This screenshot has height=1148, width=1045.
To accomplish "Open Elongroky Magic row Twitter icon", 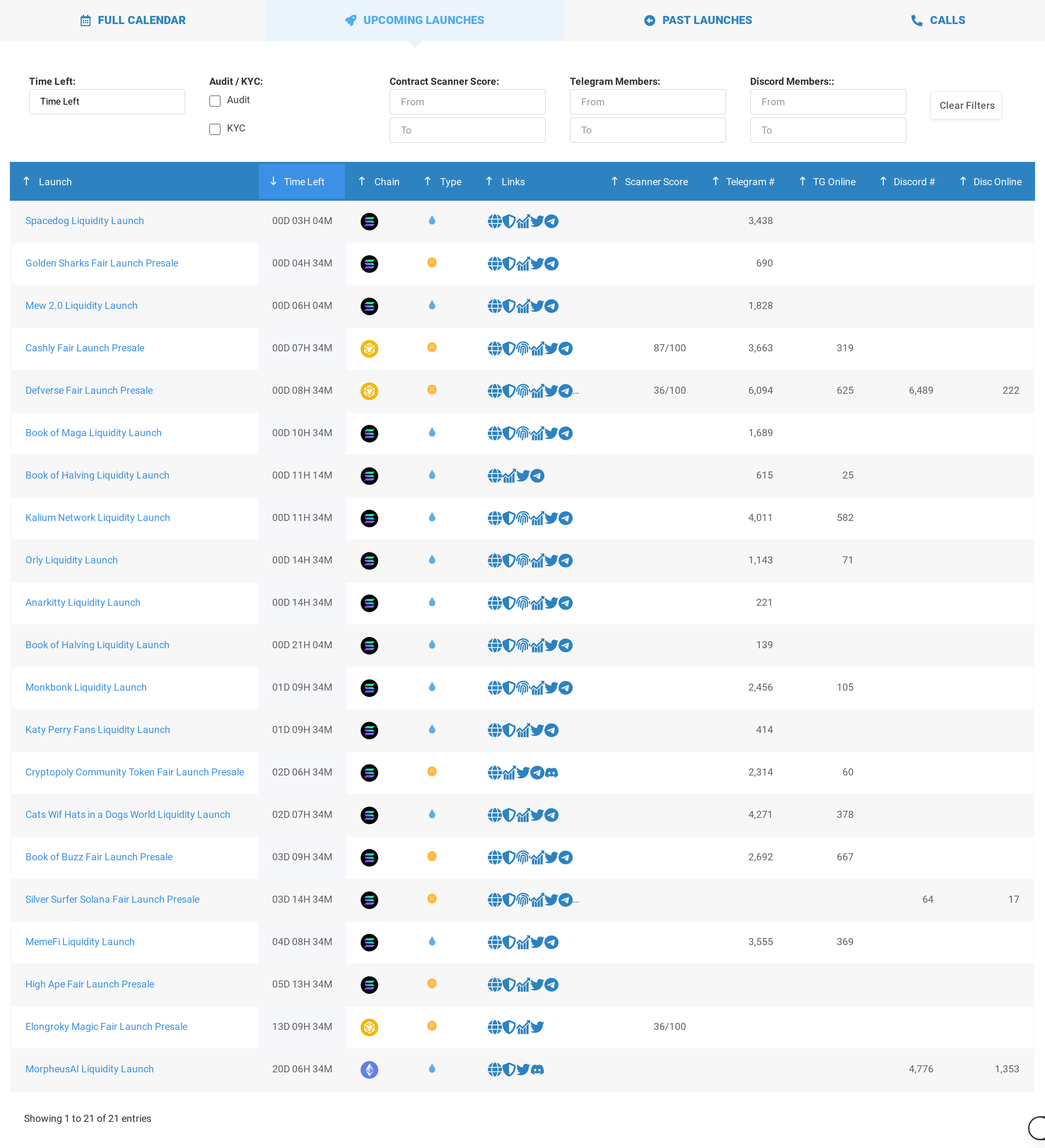I will [x=537, y=1027].
